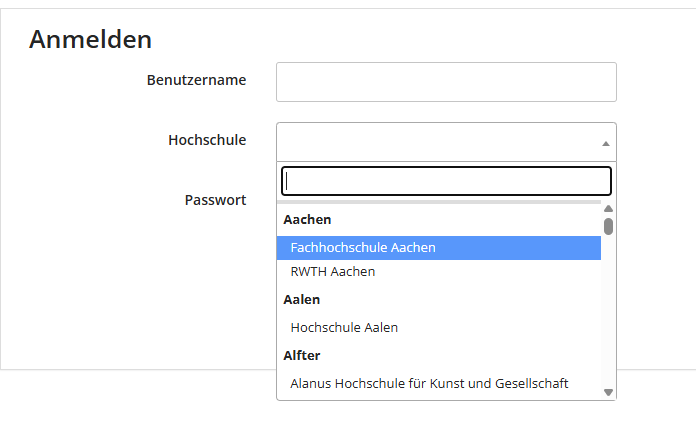The height and width of the screenshot is (429, 696).
Task: Click the Aalen group header
Action: click(x=301, y=299)
